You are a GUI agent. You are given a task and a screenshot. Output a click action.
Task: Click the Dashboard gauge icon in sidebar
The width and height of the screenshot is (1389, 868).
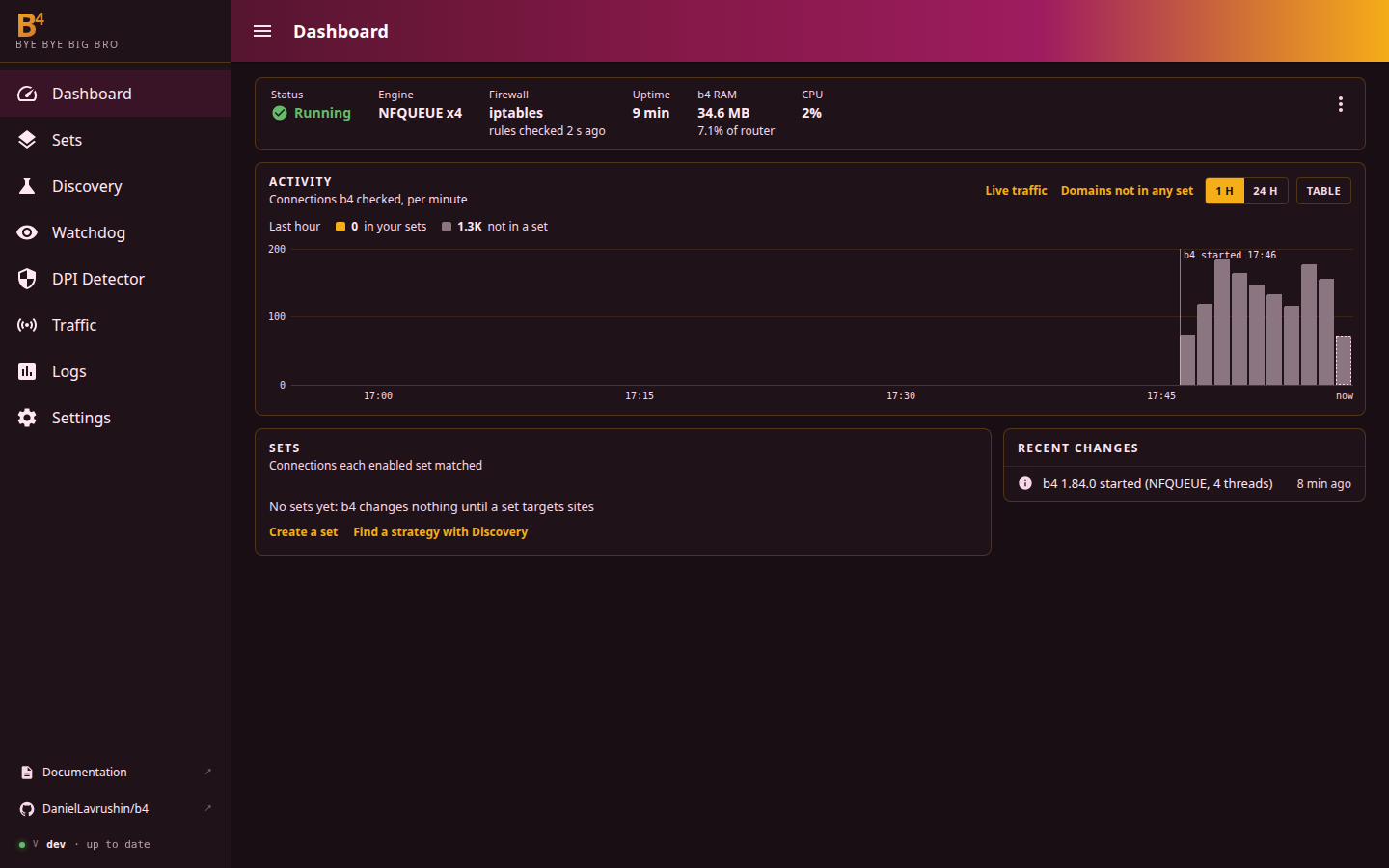point(27,94)
